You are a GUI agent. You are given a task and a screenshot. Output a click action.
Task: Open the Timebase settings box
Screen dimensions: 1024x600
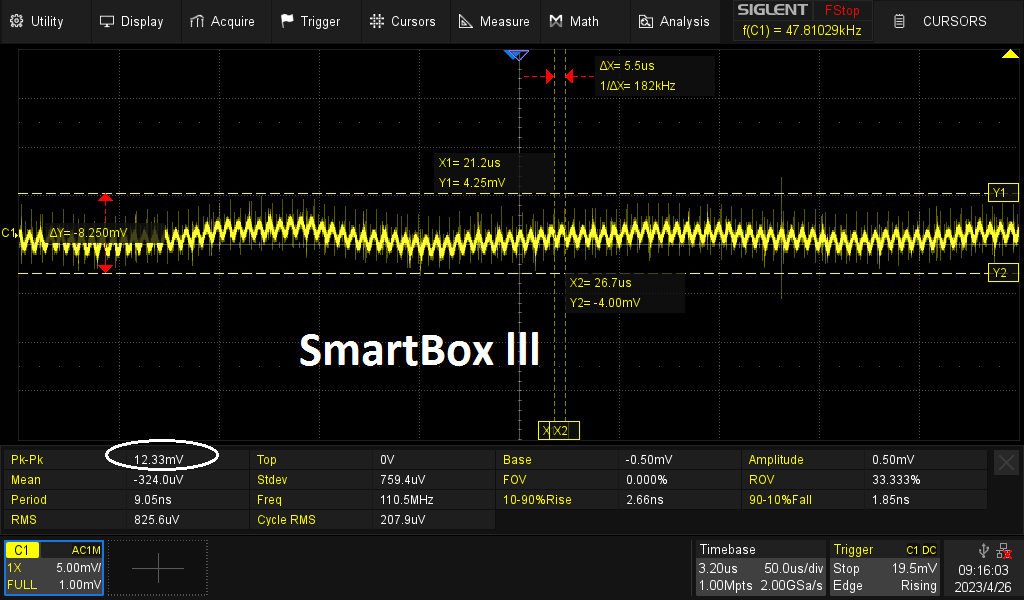point(760,567)
